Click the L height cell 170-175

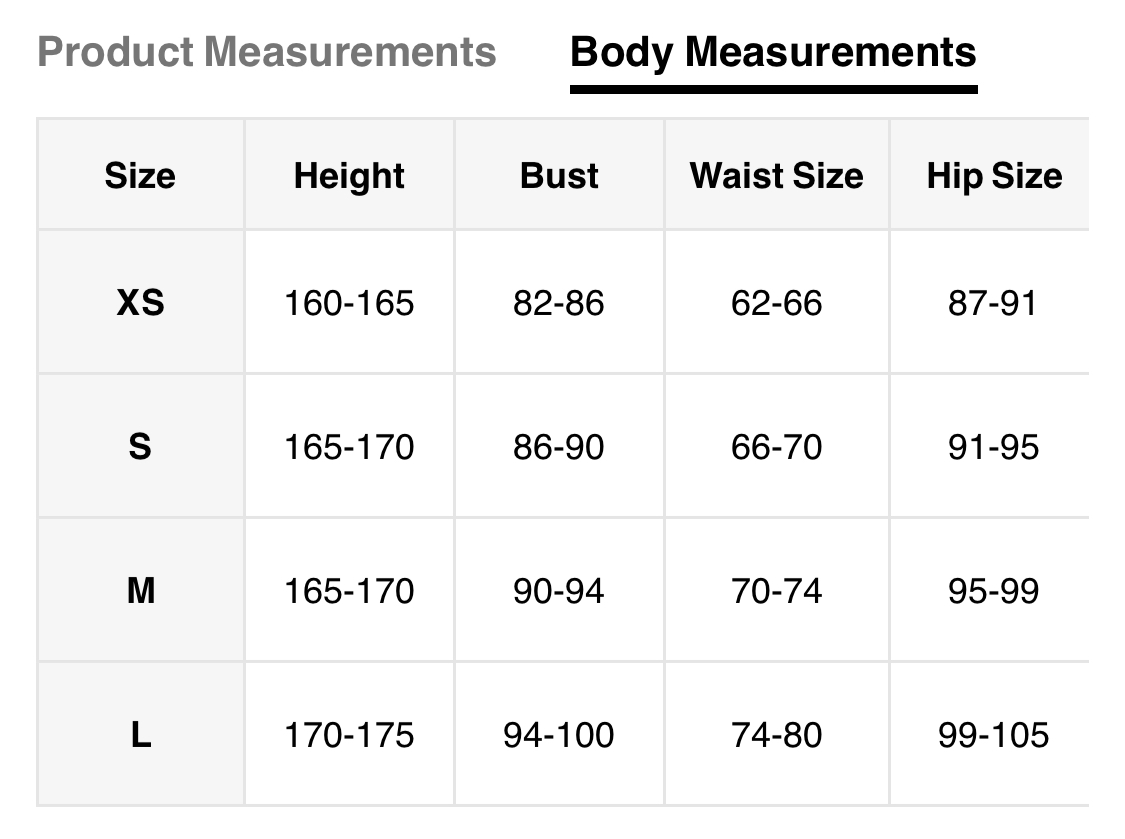point(349,735)
